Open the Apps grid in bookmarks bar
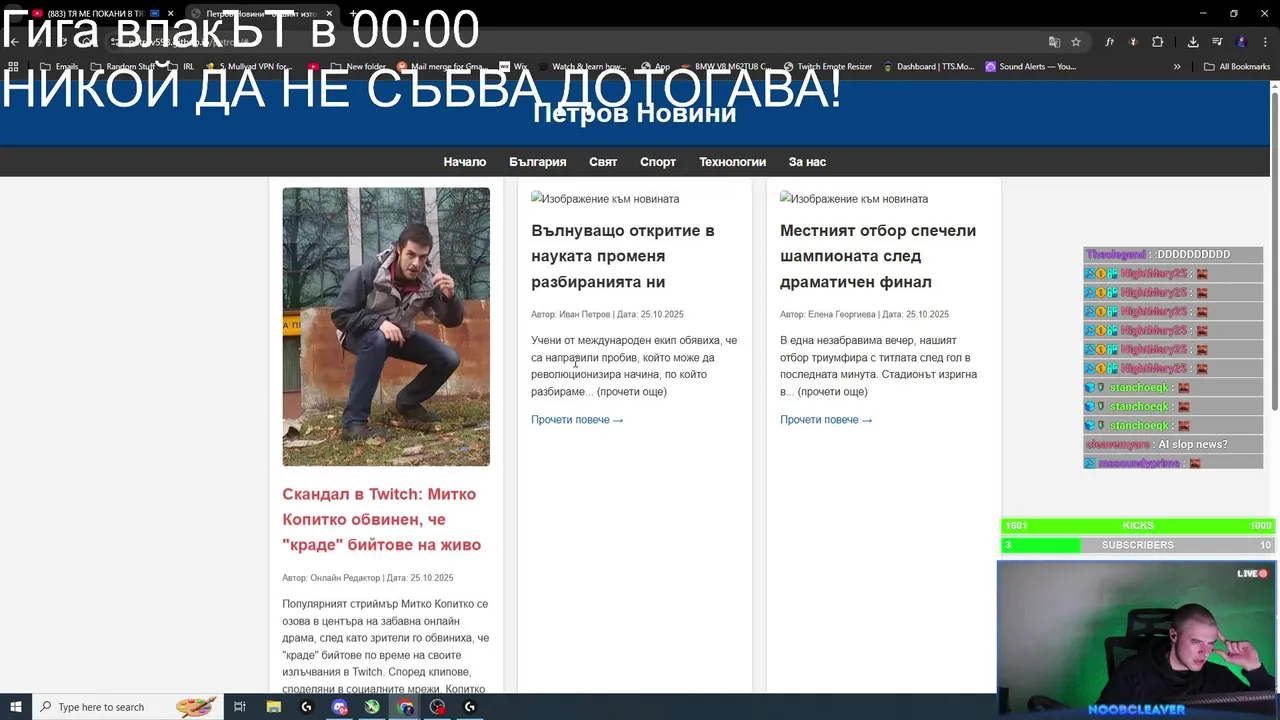Screen dimensions: 1280x720 13,67
